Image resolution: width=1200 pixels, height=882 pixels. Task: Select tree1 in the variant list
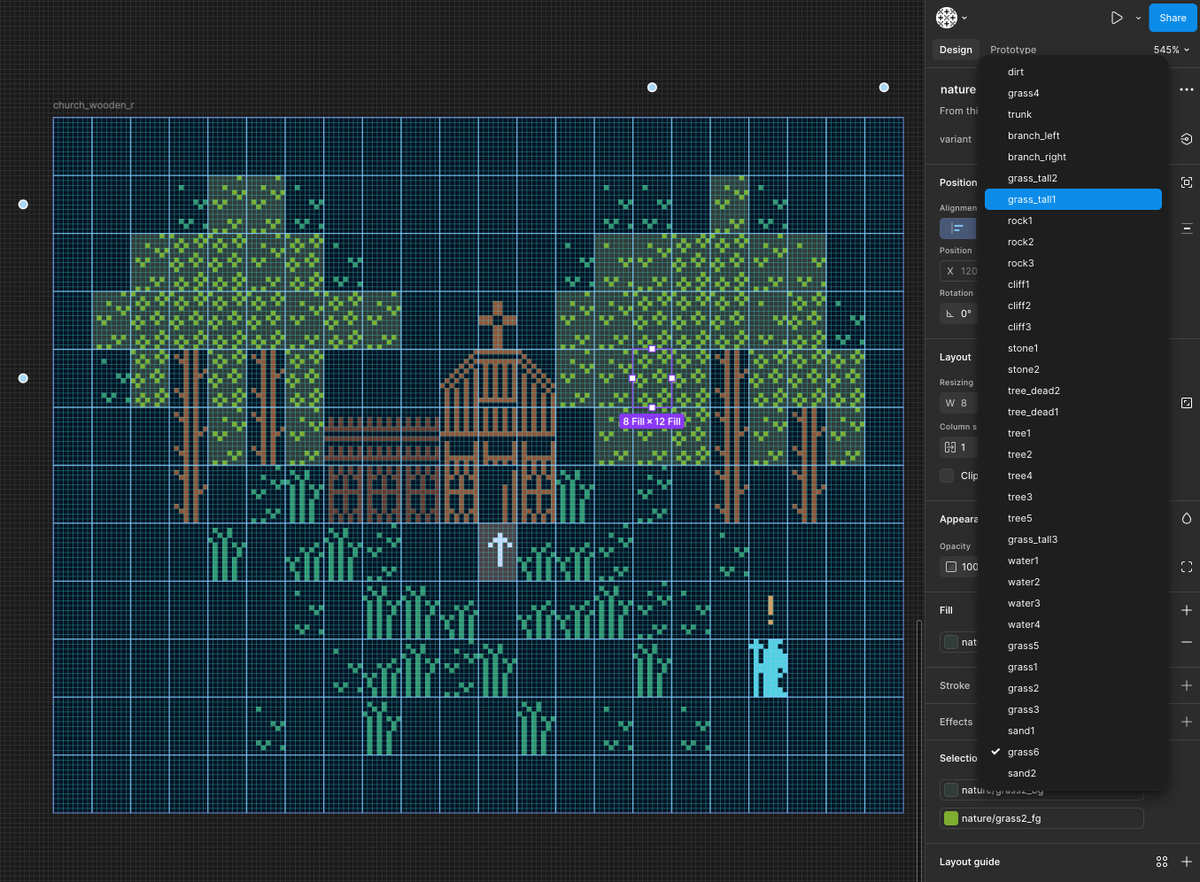[1073, 433]
